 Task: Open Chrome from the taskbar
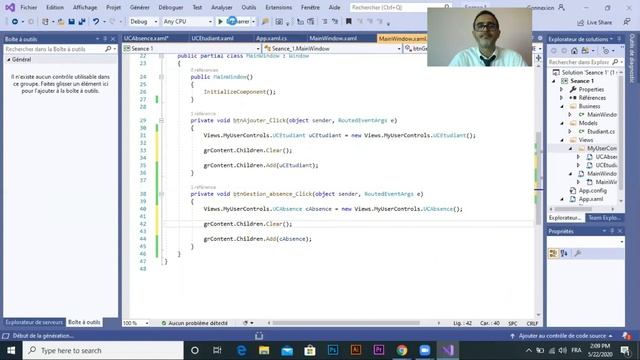[402, 350]
